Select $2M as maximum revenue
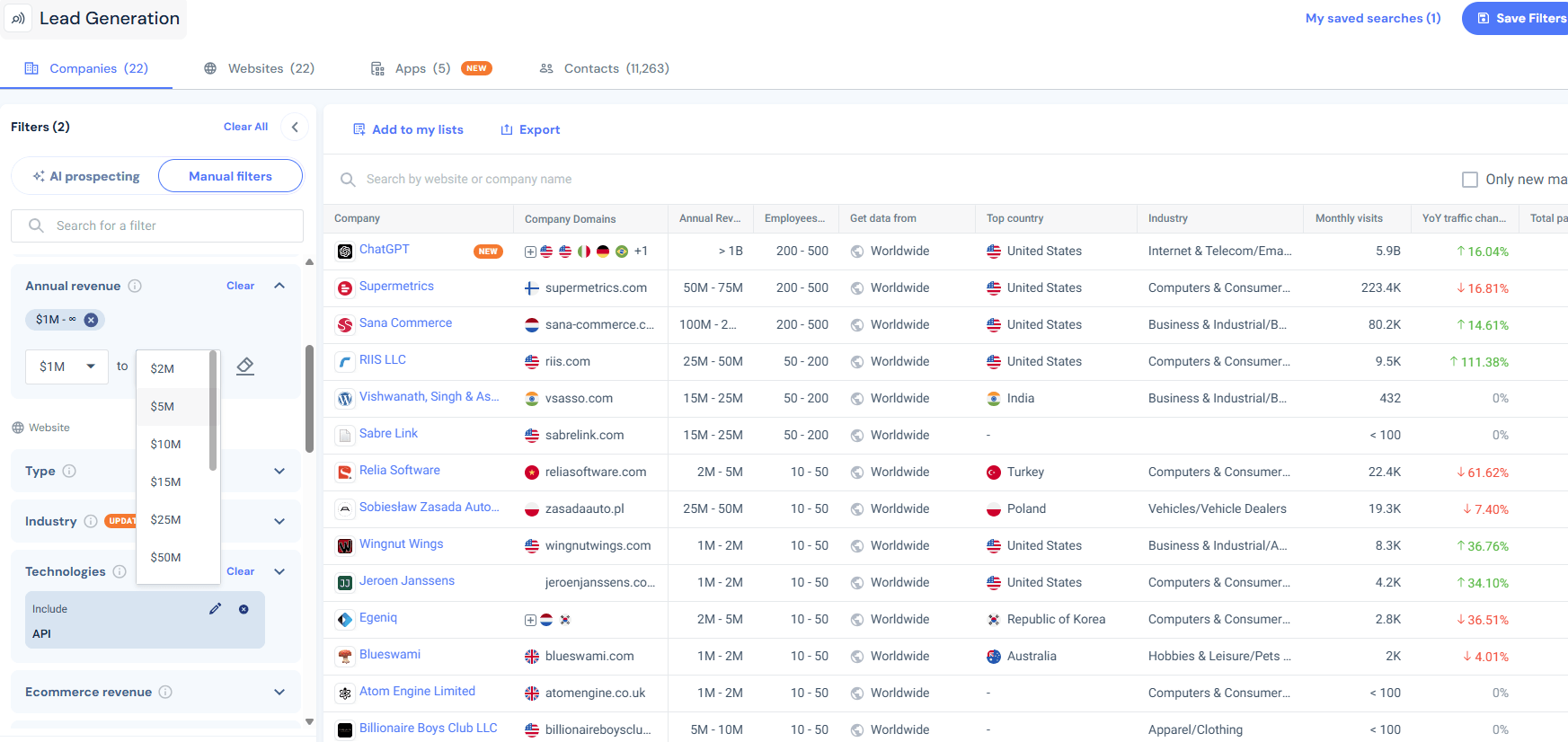 173,368
